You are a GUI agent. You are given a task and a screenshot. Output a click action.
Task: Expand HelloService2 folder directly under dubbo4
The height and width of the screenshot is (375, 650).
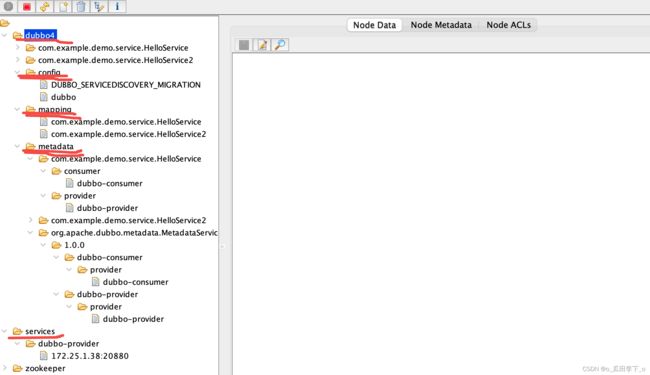17,60
